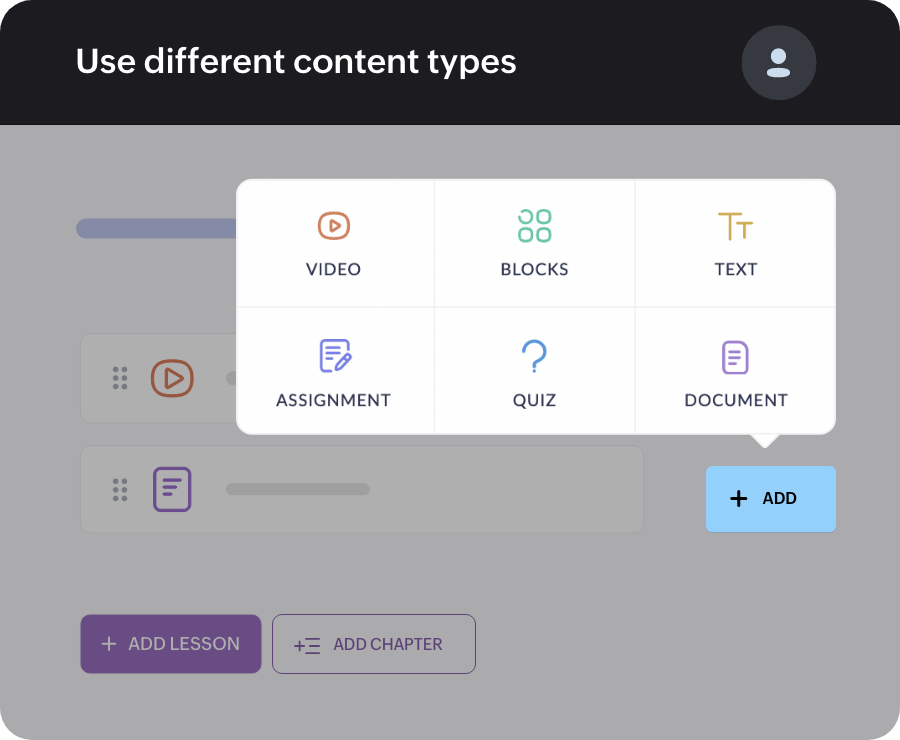Image resolution: width=900 pixels, height=740 pixels.
Task: Grab the video lesson drag handle
Action: (x=120, y=378)
